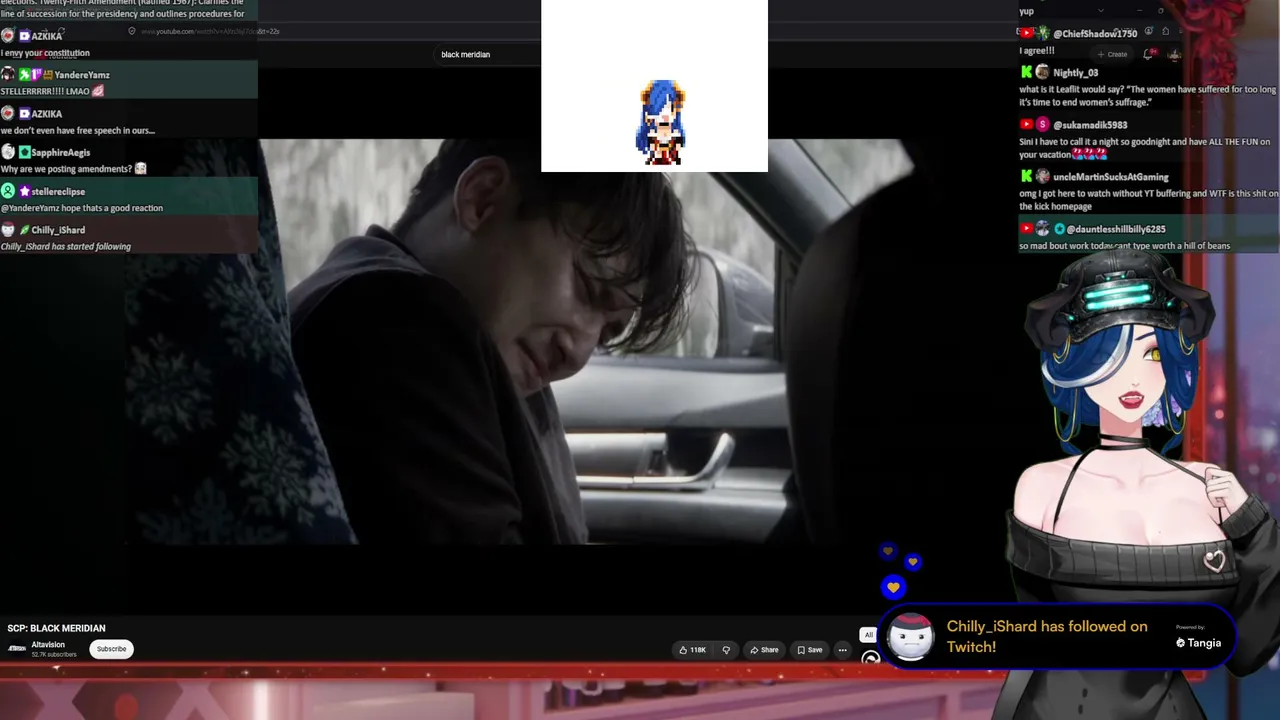Image resolution: width=1280 pixels, height=720 pixels.
Task: Open the YouTube Create button
Action: point(1112,54)
